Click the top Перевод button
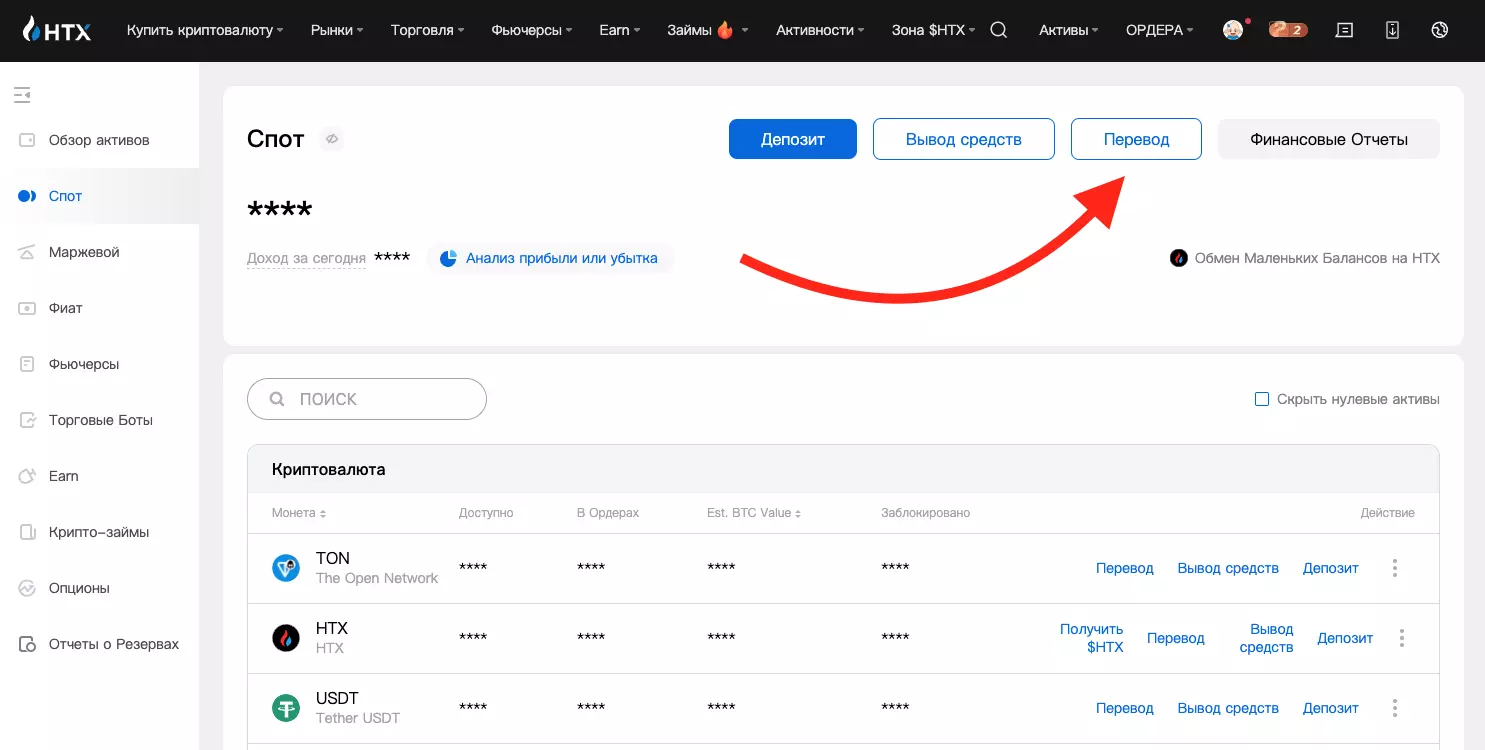 click(1136, 139)
